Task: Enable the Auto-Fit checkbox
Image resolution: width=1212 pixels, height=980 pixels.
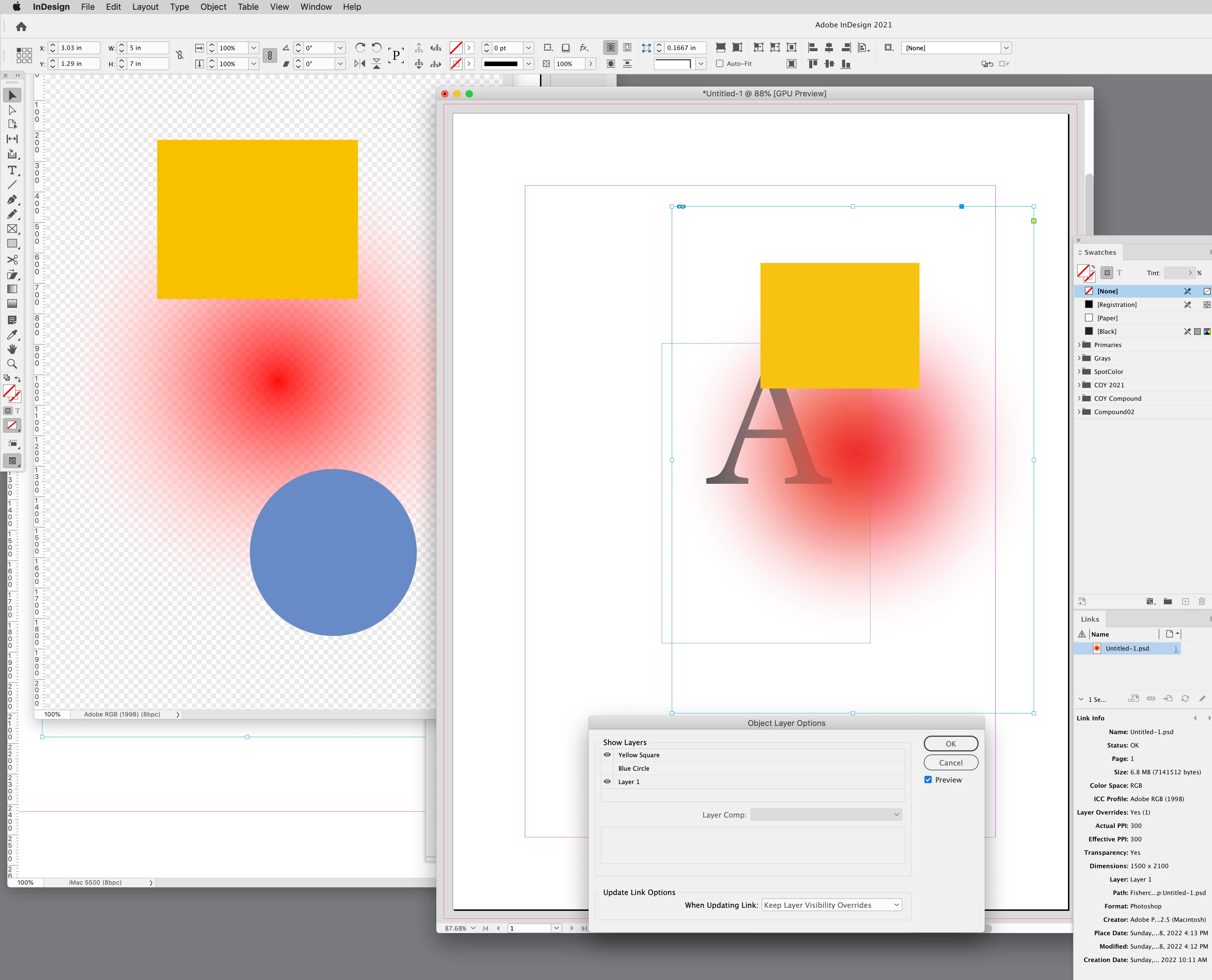Action: click(720, 64)
